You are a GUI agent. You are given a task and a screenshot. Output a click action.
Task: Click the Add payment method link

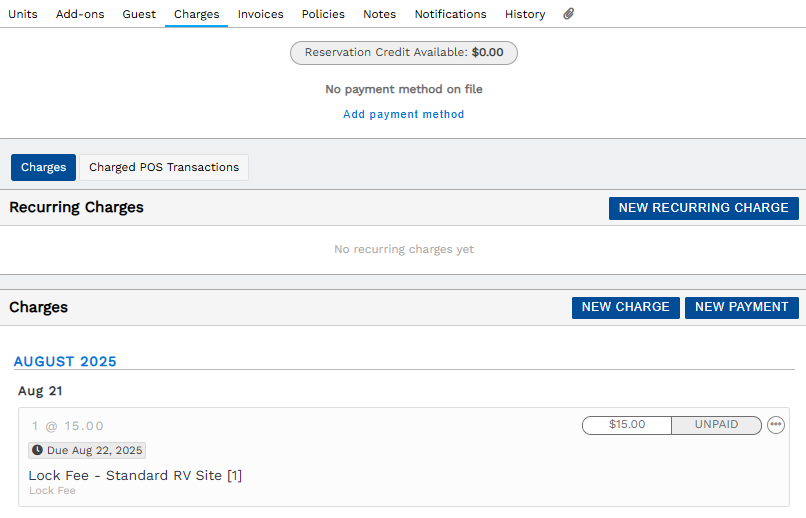(x=404, y=114)
